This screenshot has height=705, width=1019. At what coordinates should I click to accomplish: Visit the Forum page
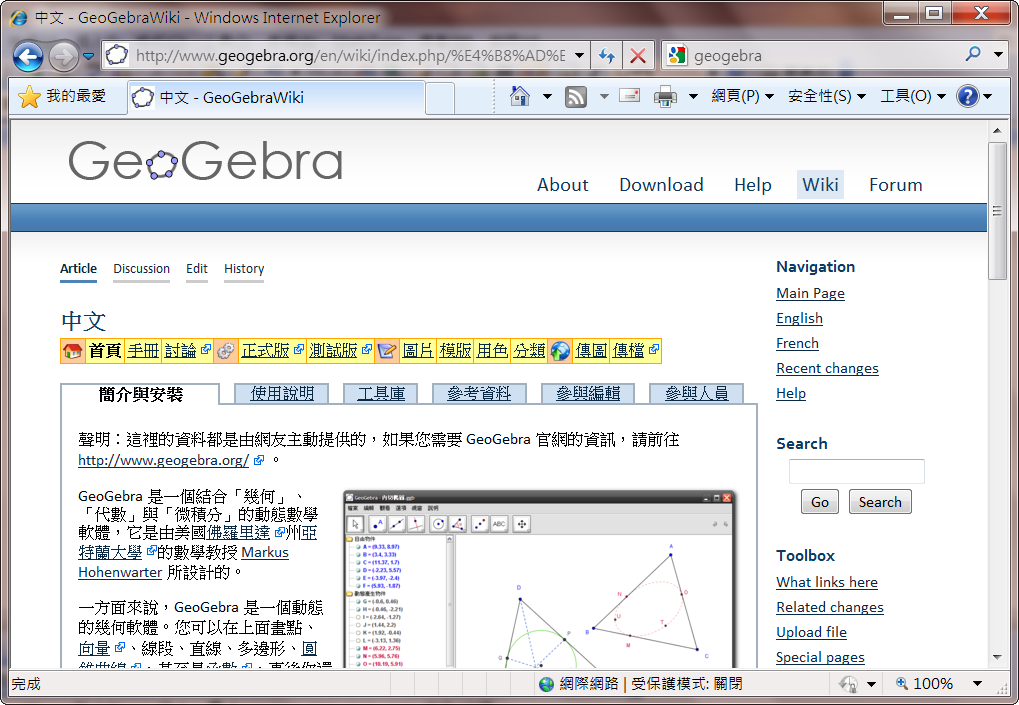click(896, 185)
